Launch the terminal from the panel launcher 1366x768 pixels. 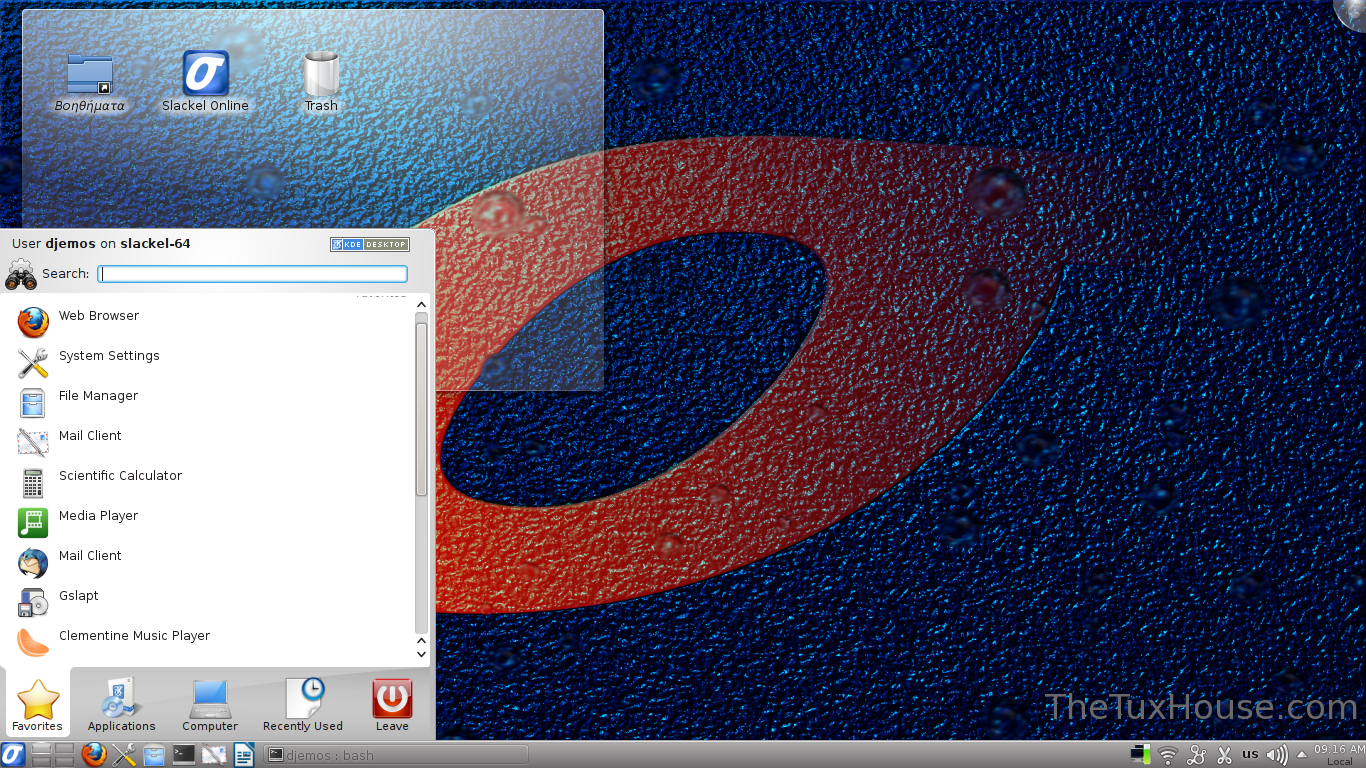(x=184, y=754)
